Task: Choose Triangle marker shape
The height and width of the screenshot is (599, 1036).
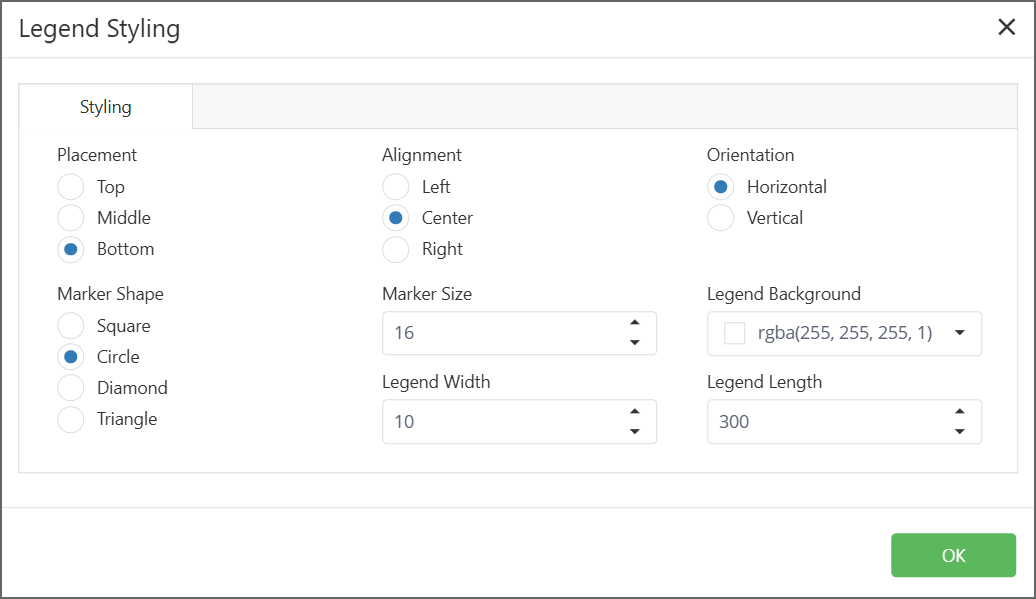Action: click(71, 419)
